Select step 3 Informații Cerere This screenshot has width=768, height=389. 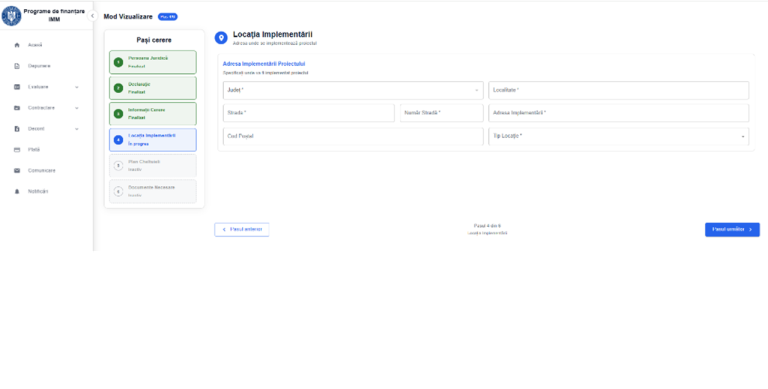click(153, 114)
